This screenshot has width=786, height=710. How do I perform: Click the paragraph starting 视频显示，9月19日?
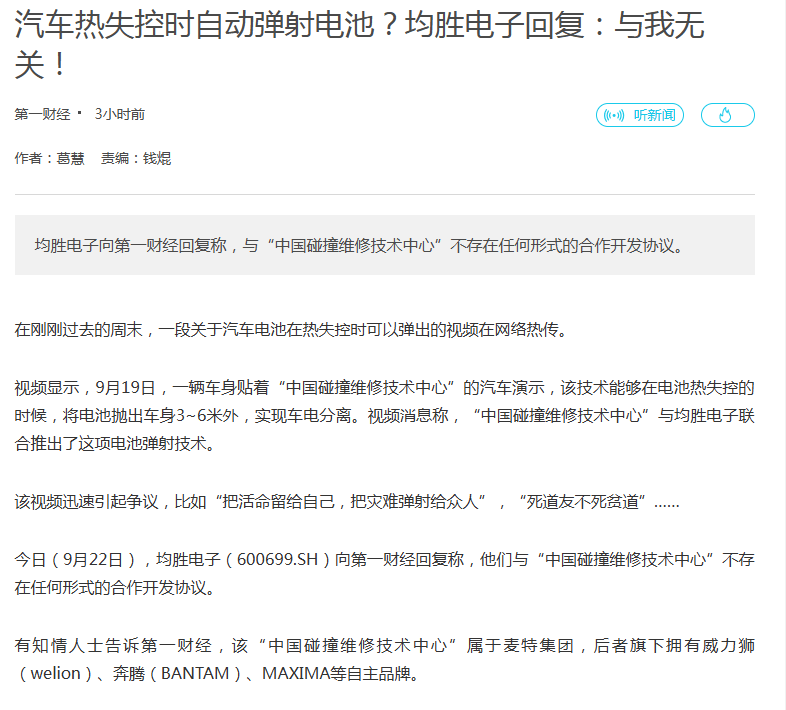[384, 415]
